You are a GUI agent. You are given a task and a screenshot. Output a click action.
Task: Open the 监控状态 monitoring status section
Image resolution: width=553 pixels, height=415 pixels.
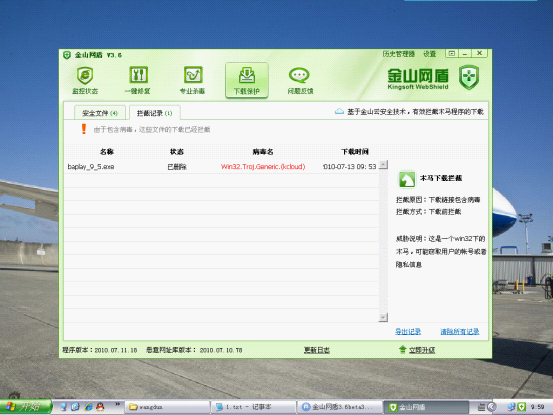[x=85, y=80]
